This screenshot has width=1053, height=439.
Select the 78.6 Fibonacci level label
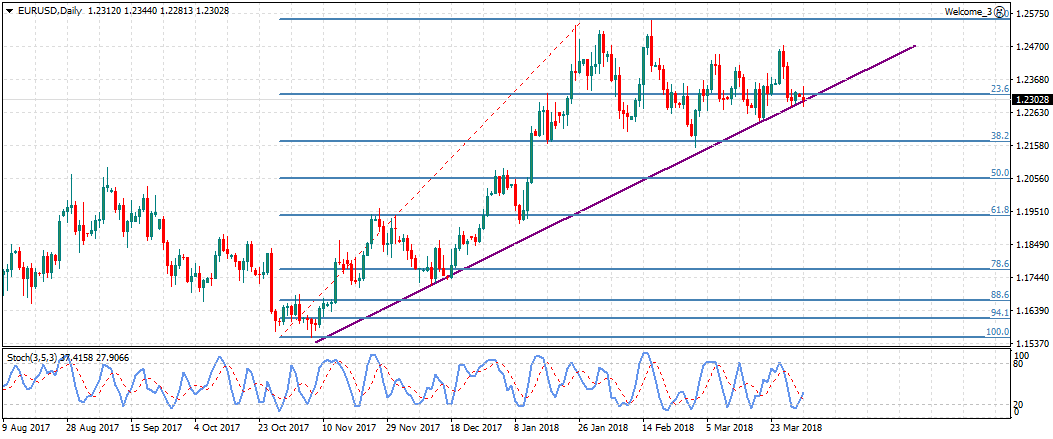[997, 263]
